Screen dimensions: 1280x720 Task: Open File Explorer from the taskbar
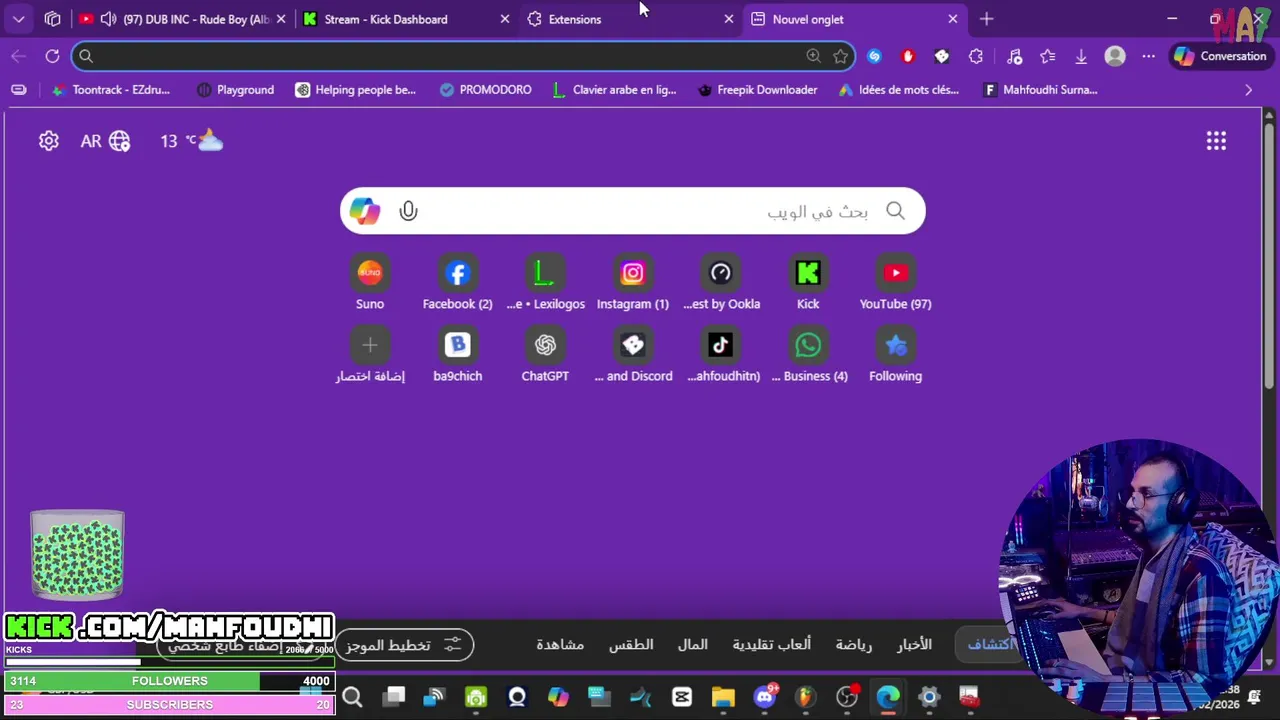coord(723,697)
